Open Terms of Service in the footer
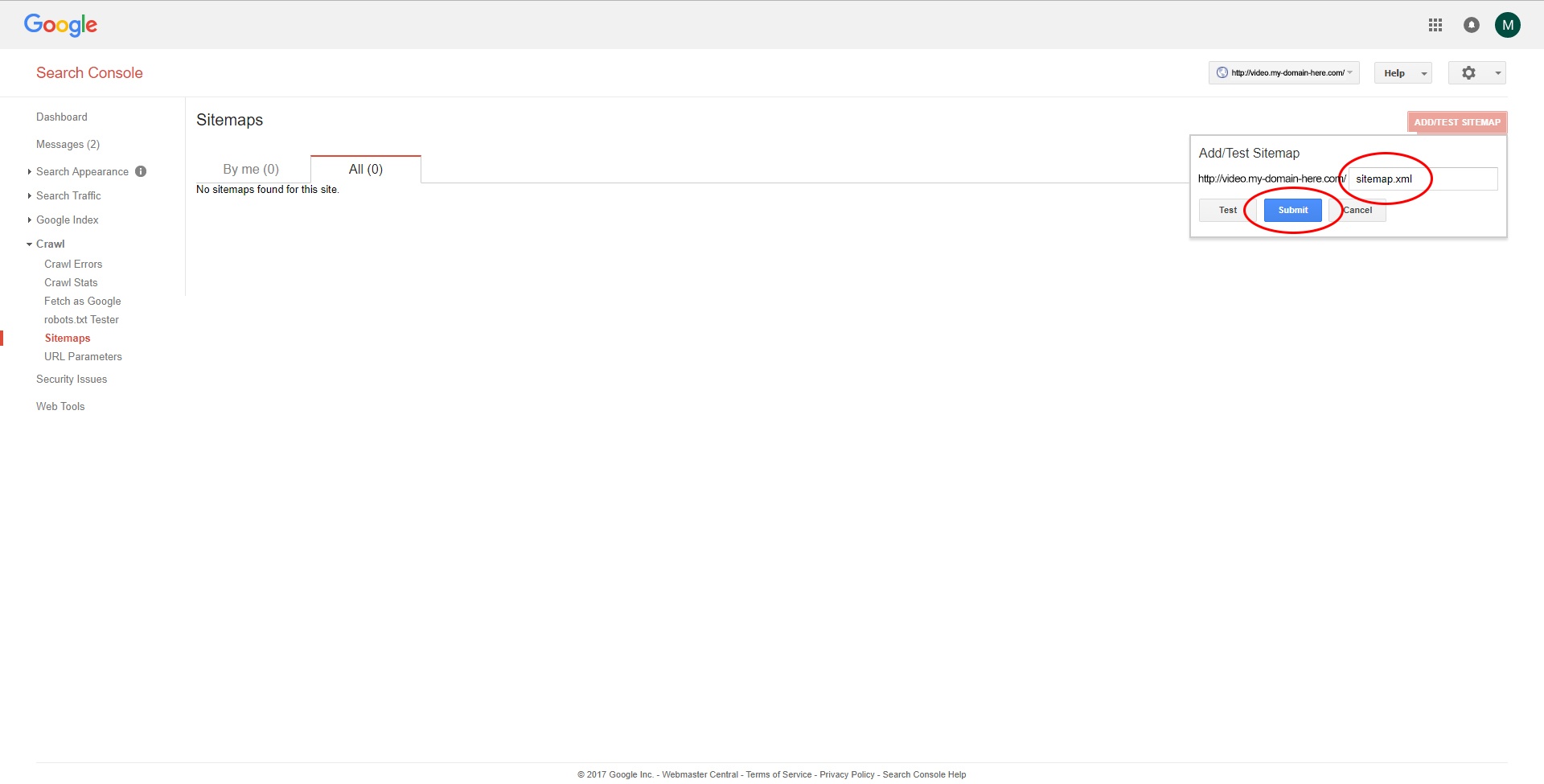1544x784 pixels. tap(778, 774)
